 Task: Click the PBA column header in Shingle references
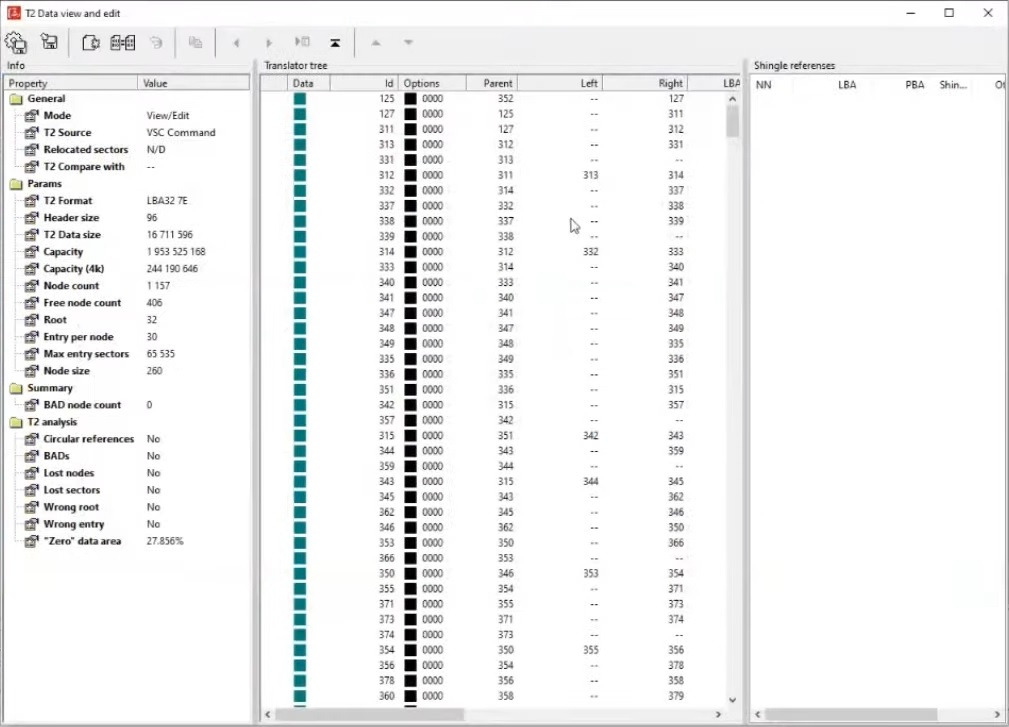click(914, 85)
